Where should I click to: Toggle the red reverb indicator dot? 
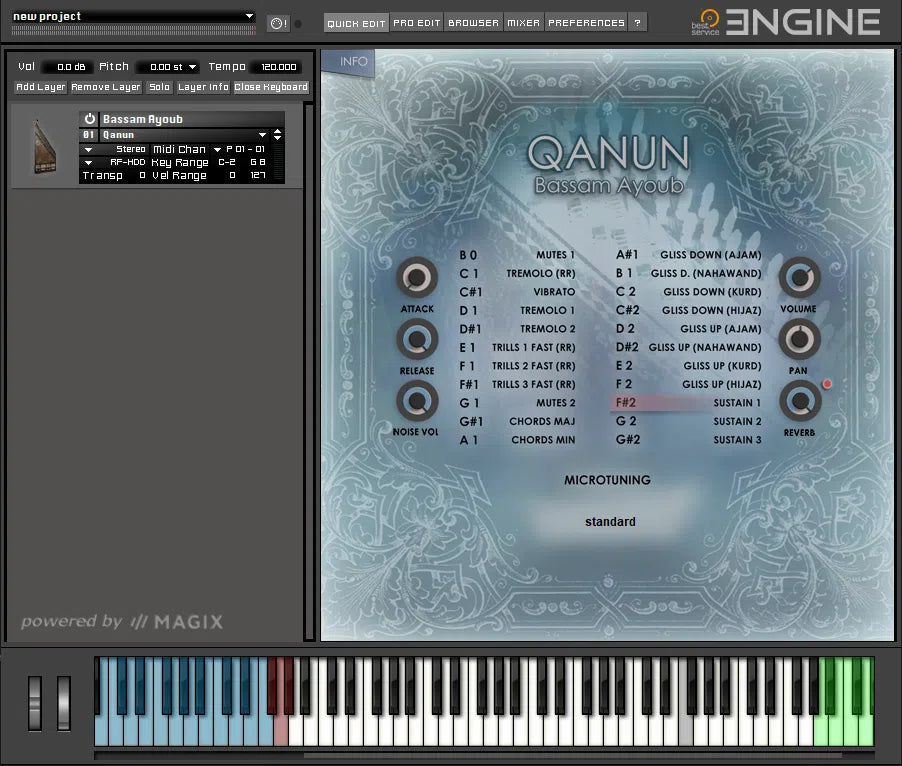827,383
